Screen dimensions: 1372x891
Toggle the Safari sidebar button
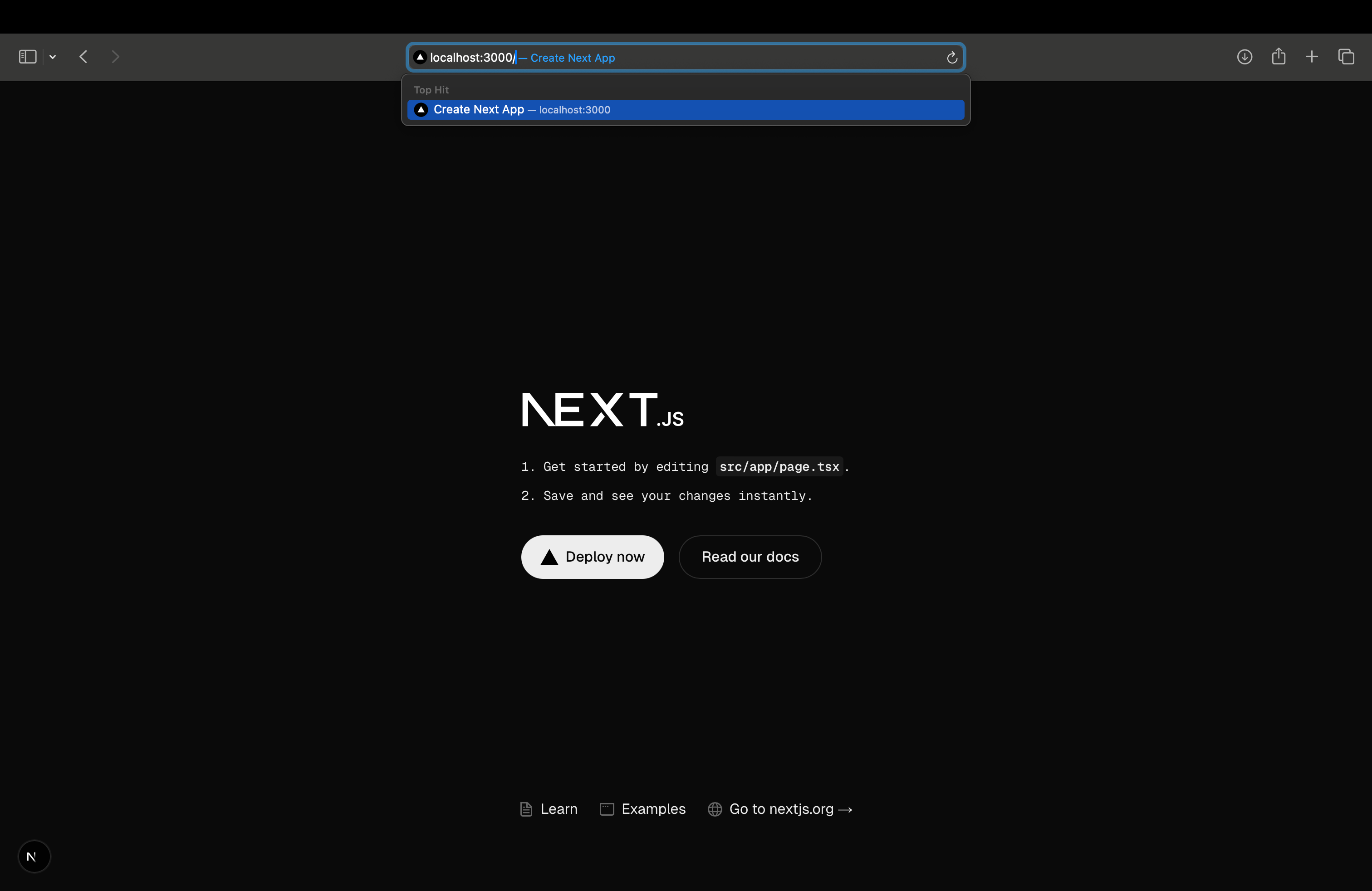[27, 56]
